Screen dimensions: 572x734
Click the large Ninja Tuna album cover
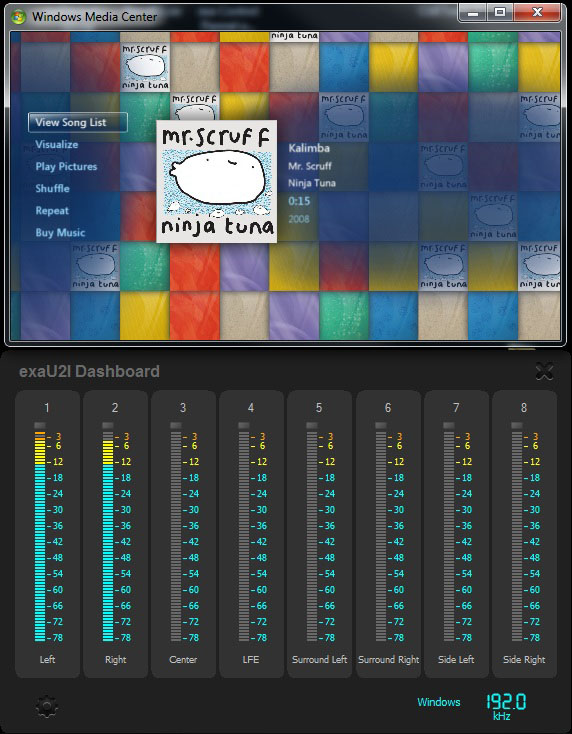(x=216, y=182)
